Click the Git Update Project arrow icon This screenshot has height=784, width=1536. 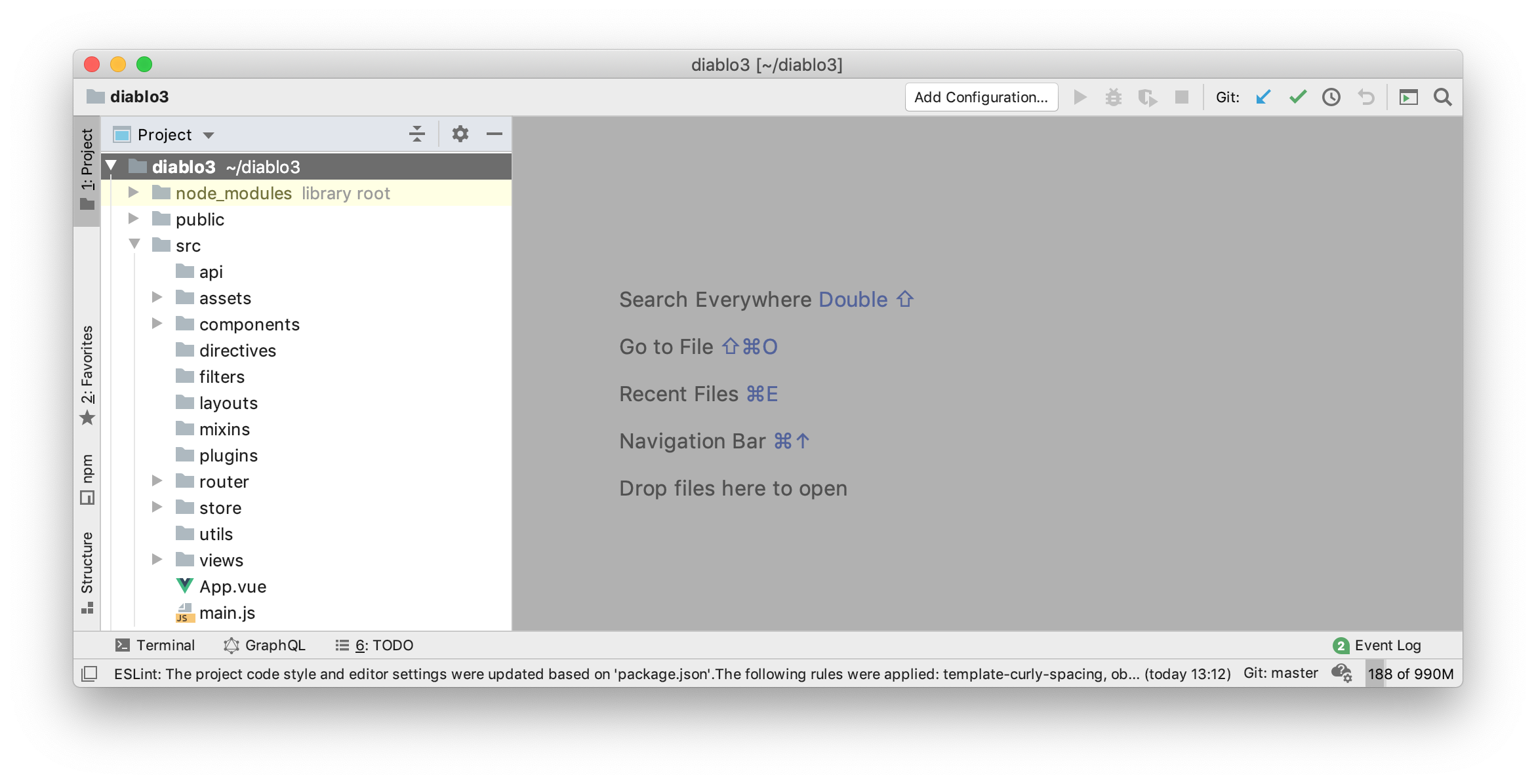(1263, 97)
